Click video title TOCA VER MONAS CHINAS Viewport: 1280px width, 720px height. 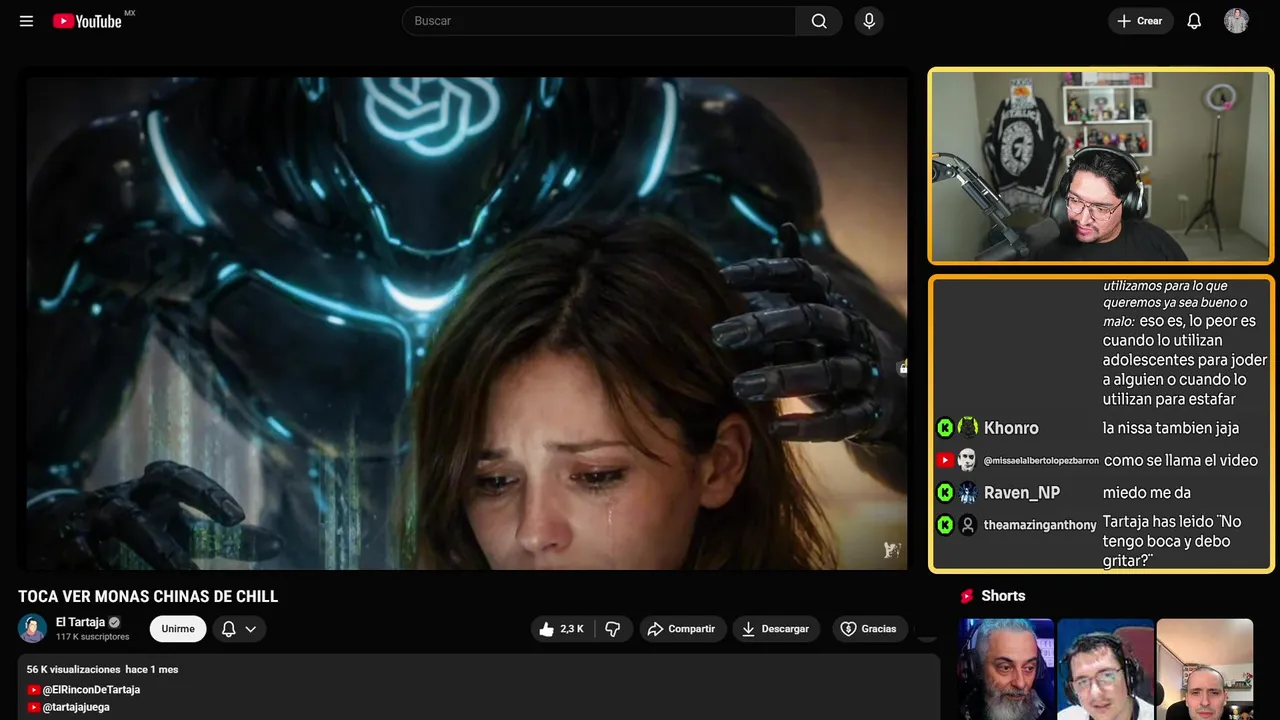click(148, 597)
